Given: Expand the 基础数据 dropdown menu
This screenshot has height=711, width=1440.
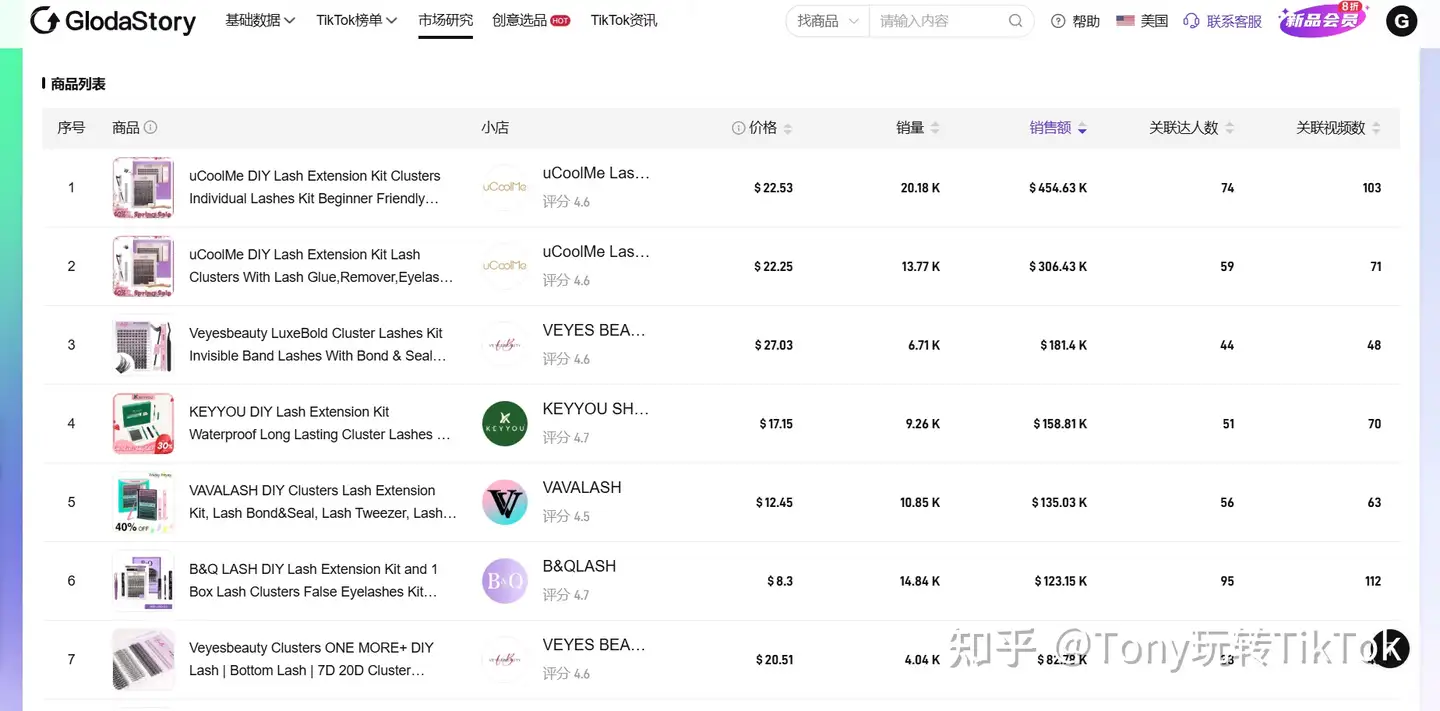Looking at the screenshot, I should [x=260, y=20].
